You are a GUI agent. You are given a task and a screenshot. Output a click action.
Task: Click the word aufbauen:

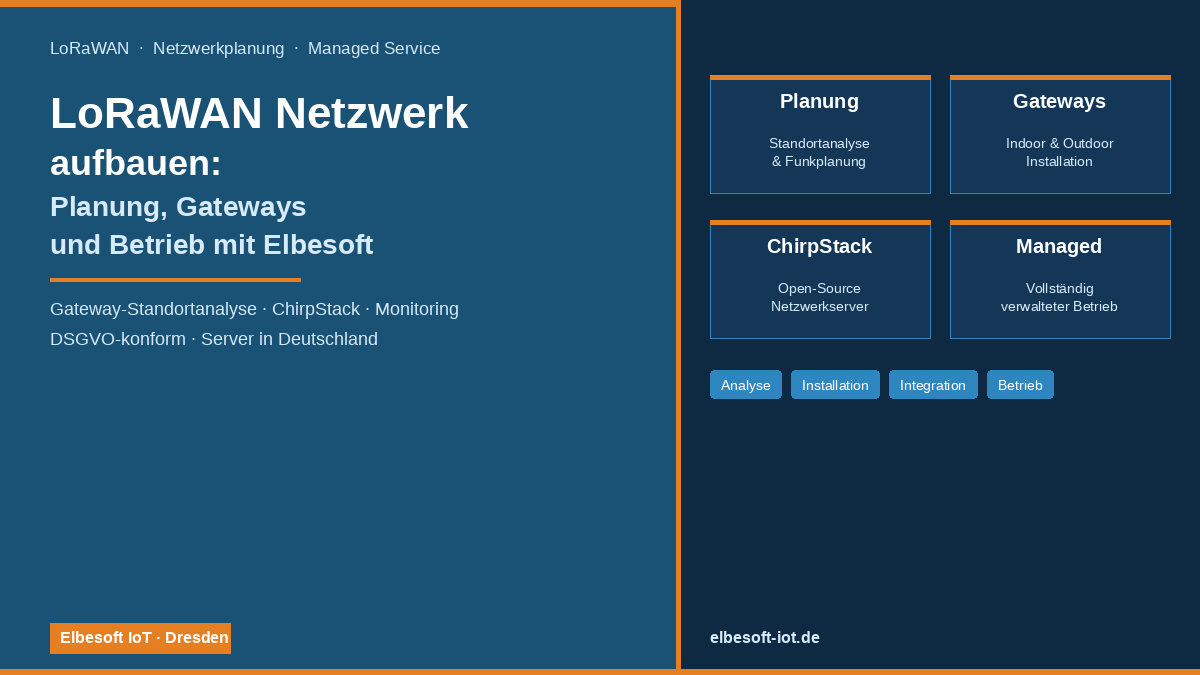[136, 163]
